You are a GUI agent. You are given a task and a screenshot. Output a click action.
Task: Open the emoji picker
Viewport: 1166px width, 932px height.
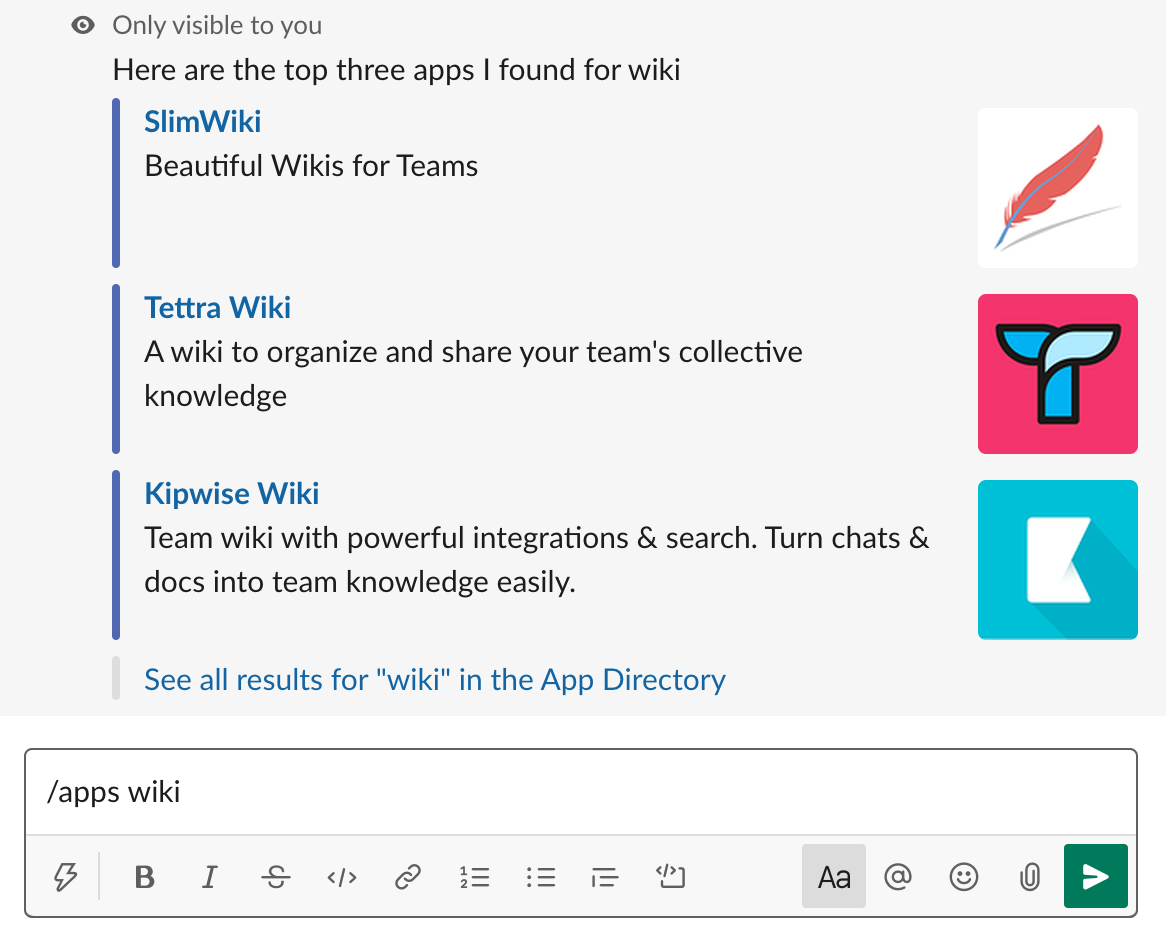(963, 877)
